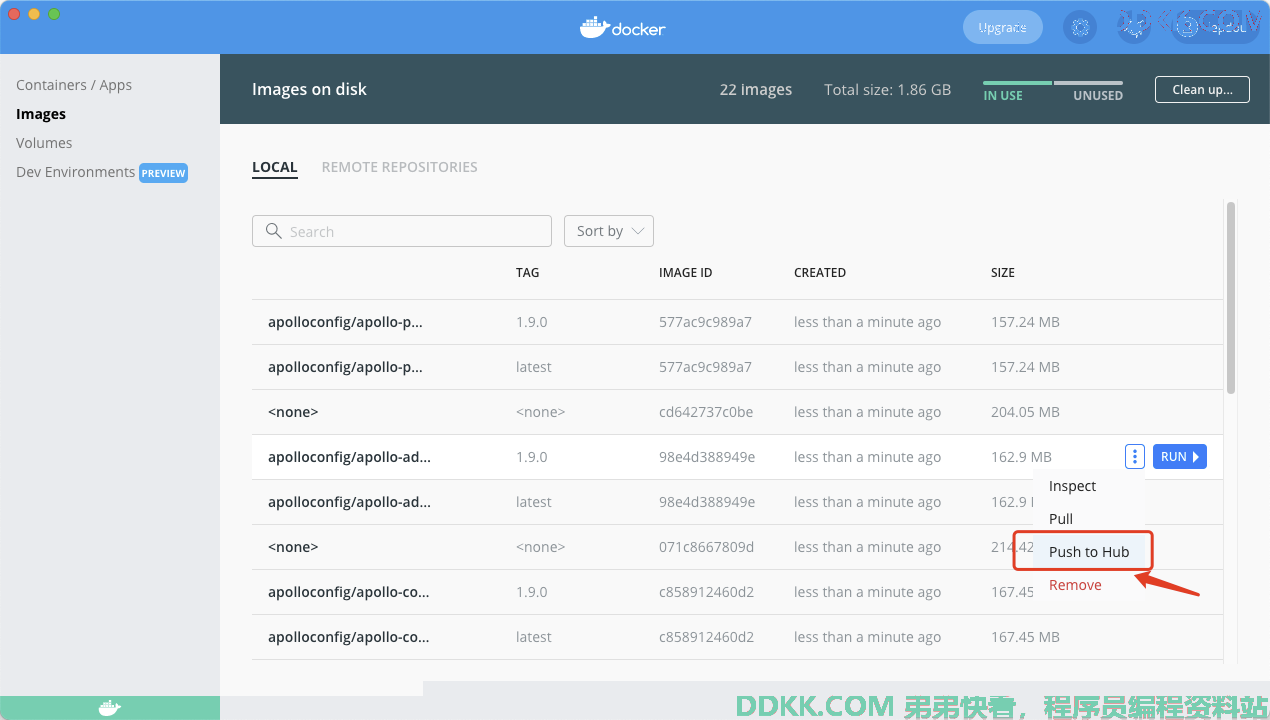Screen dimensions: 1270x720
Task: Focus the image Search field
Action: click(x=402, y=231)
